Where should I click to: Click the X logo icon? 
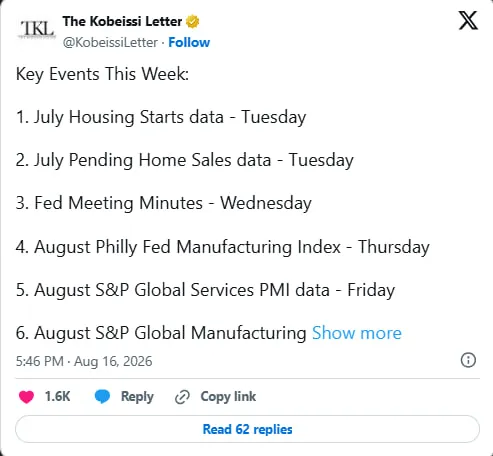tap(468, 20)
